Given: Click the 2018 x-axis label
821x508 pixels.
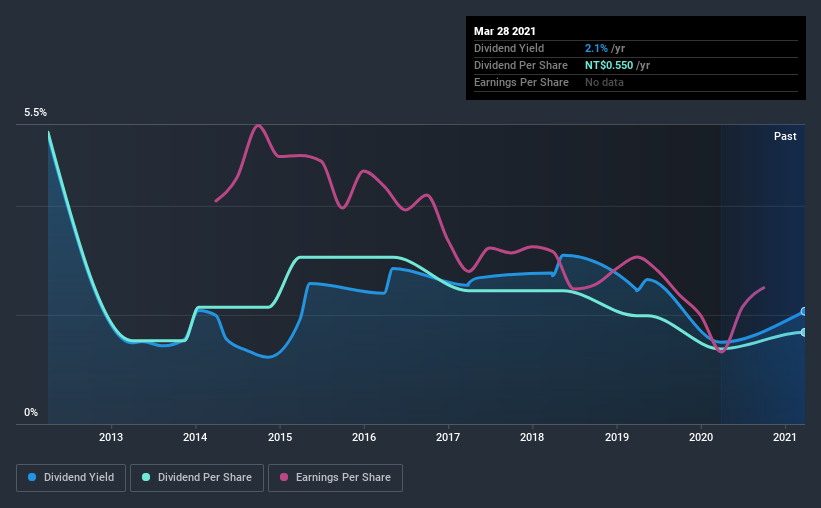Looking at the screenshot, I should click(x=532, y=437).
